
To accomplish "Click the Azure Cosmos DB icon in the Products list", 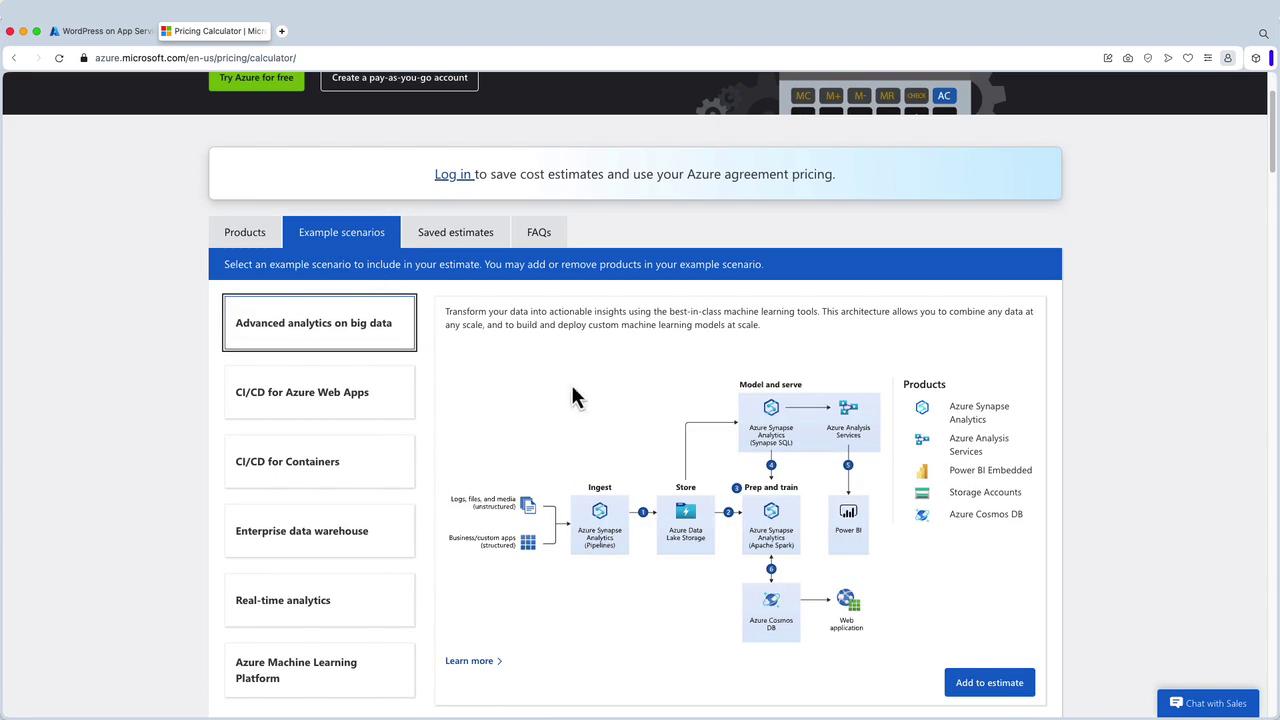I will (922, 515).
